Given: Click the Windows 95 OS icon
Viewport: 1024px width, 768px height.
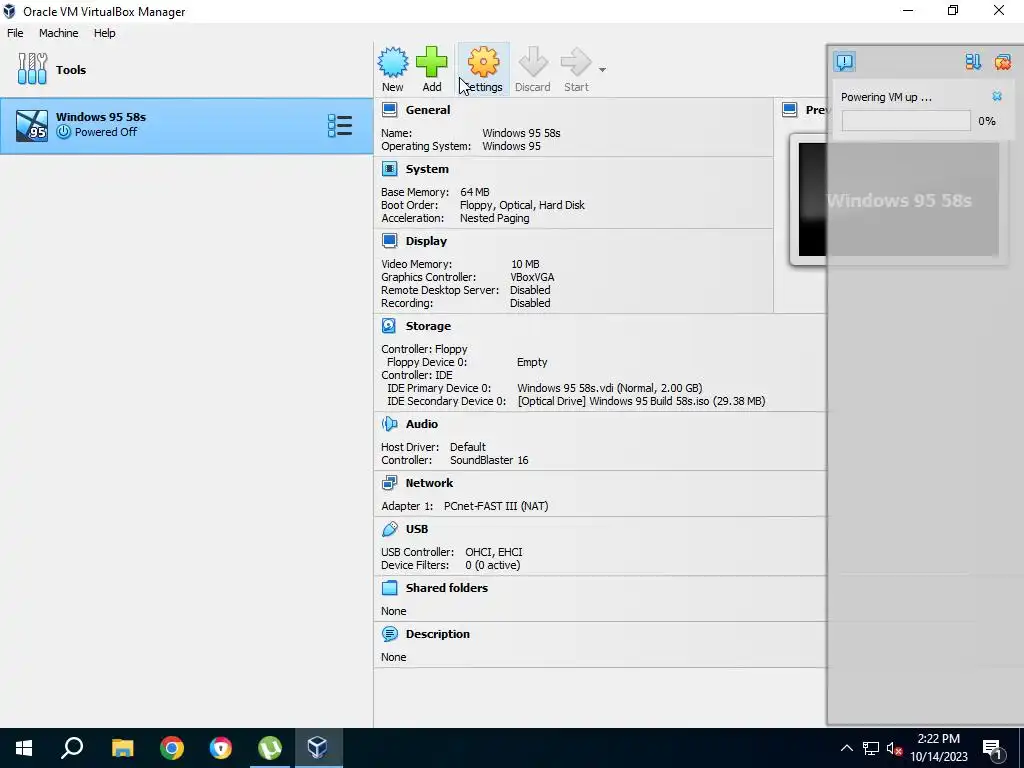Looking at the screenshot, I should 32,125.
